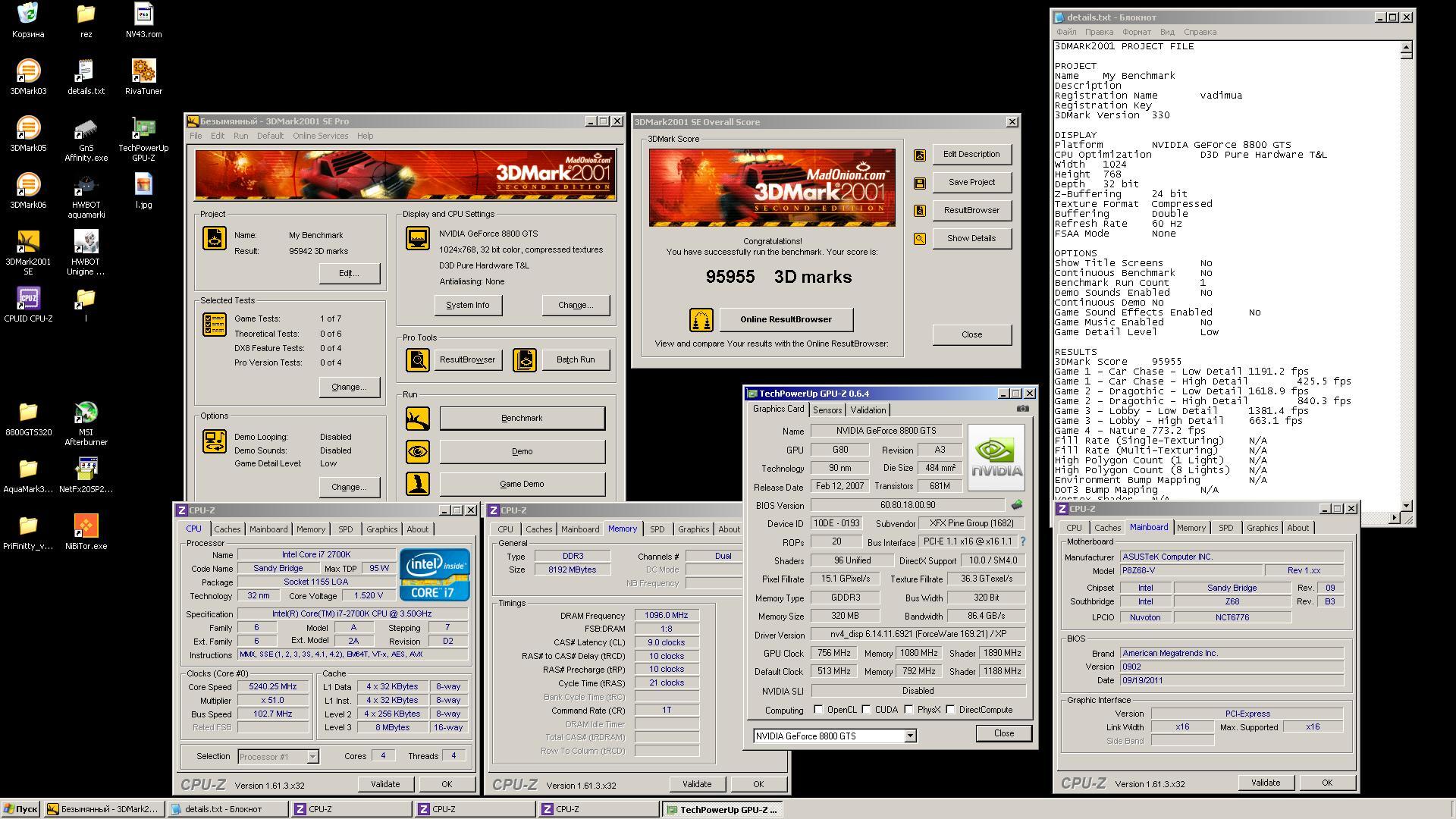Open the l.jpg image file
Screen dimensions: 1456x819
click(143, 191)
